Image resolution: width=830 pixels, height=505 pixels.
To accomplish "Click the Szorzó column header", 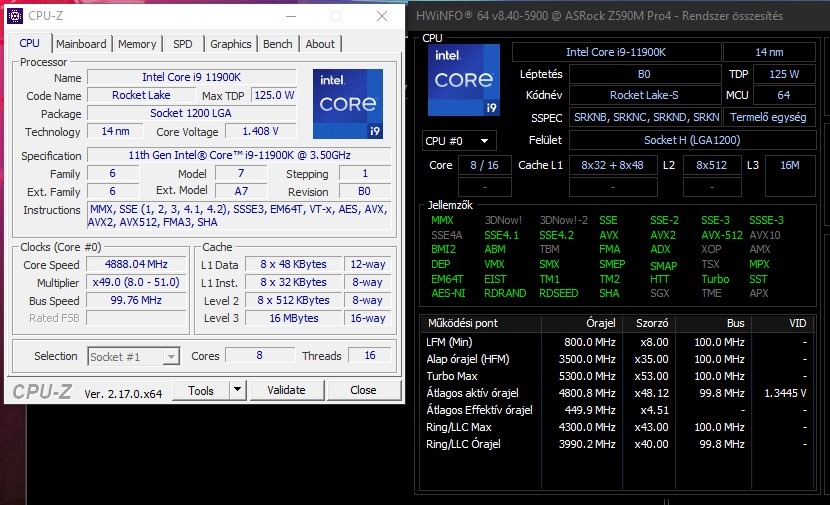I will pyautogui.click(x=649, y=323).
